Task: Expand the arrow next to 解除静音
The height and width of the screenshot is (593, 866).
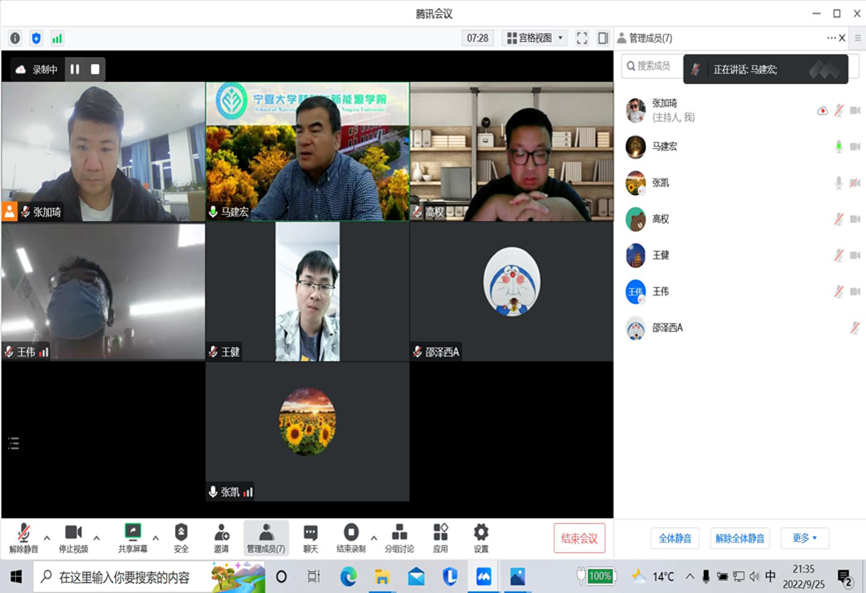Action: (47, 538)
